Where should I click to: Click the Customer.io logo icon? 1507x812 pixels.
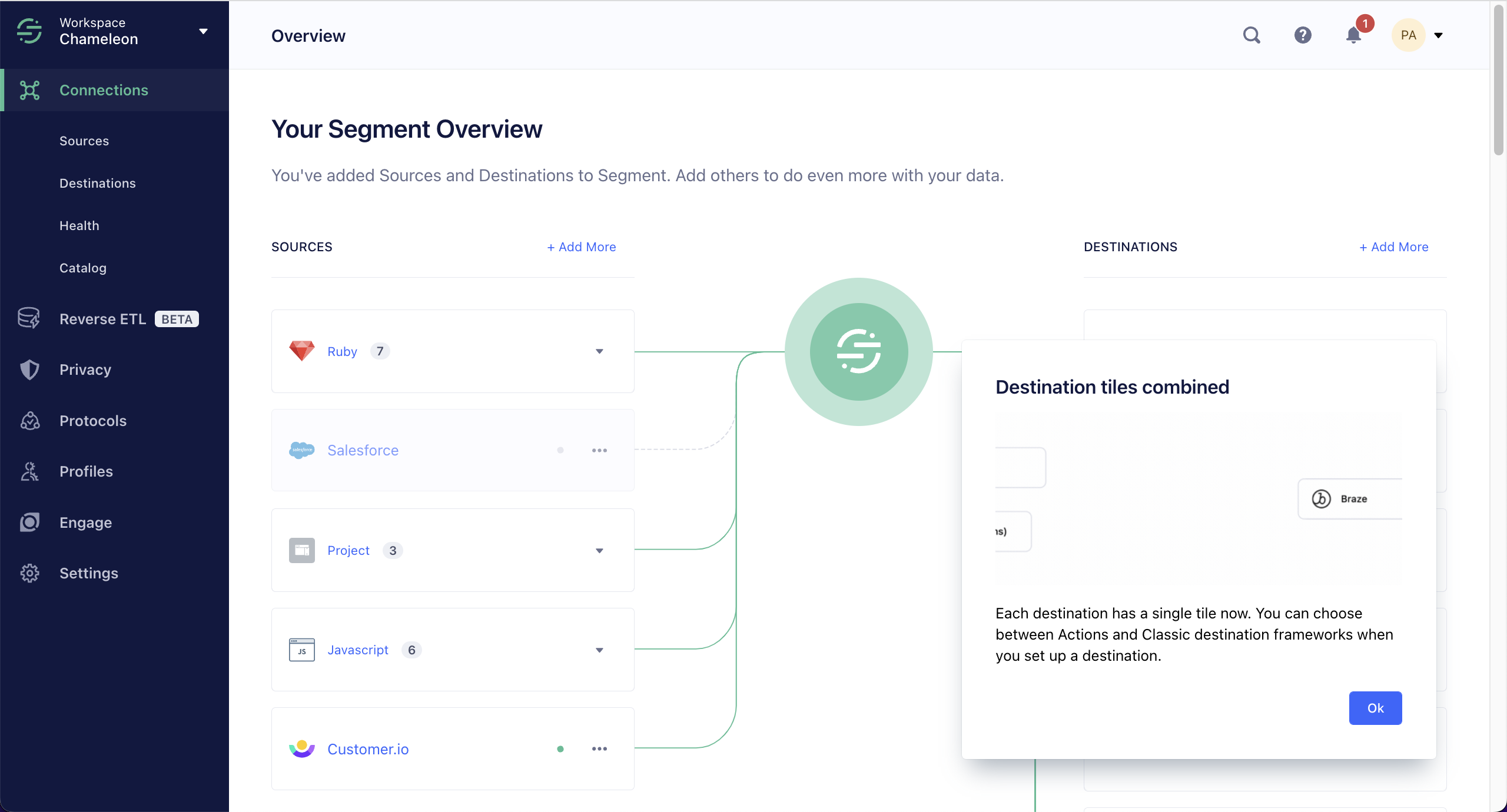pos(302,748)
